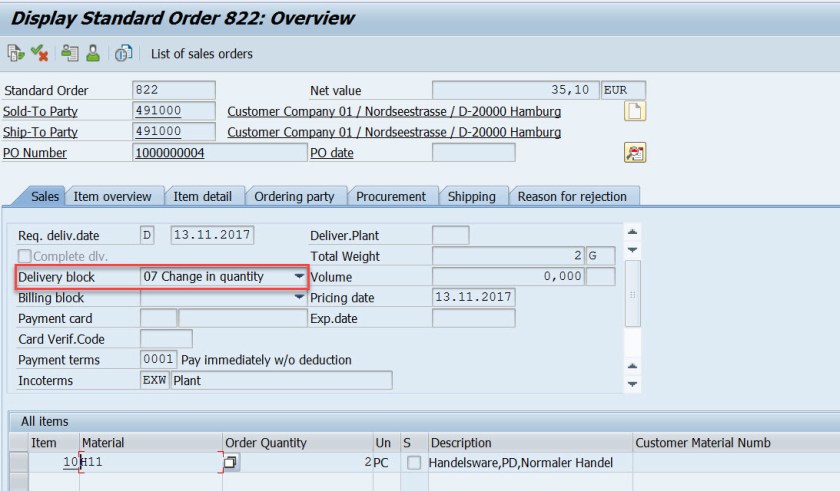The image size is (840, 491).
Task: Toggle the Complete dlv. checkbox
Action: point(25,256)
